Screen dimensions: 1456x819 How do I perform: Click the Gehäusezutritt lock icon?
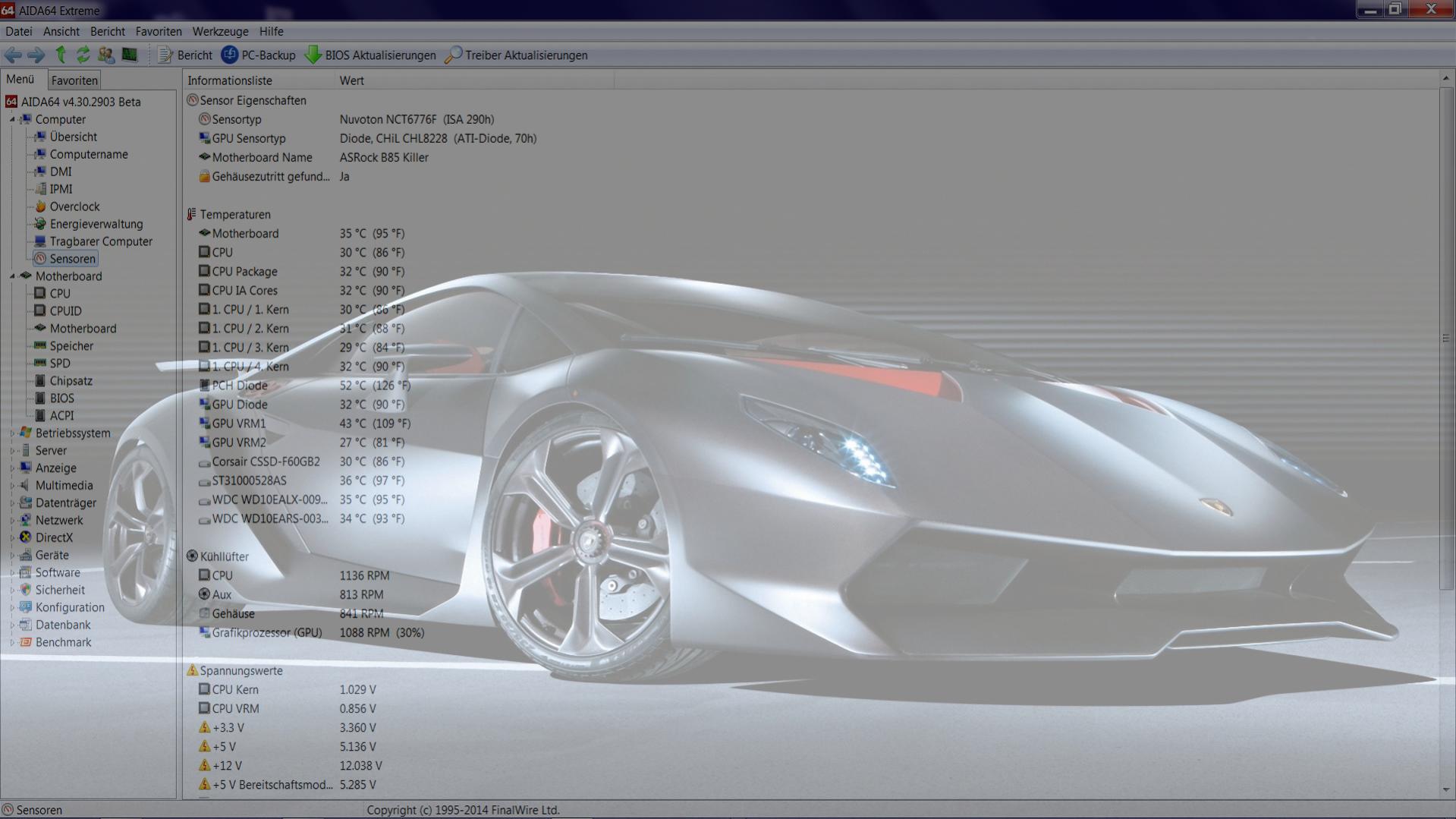[204, 176]
